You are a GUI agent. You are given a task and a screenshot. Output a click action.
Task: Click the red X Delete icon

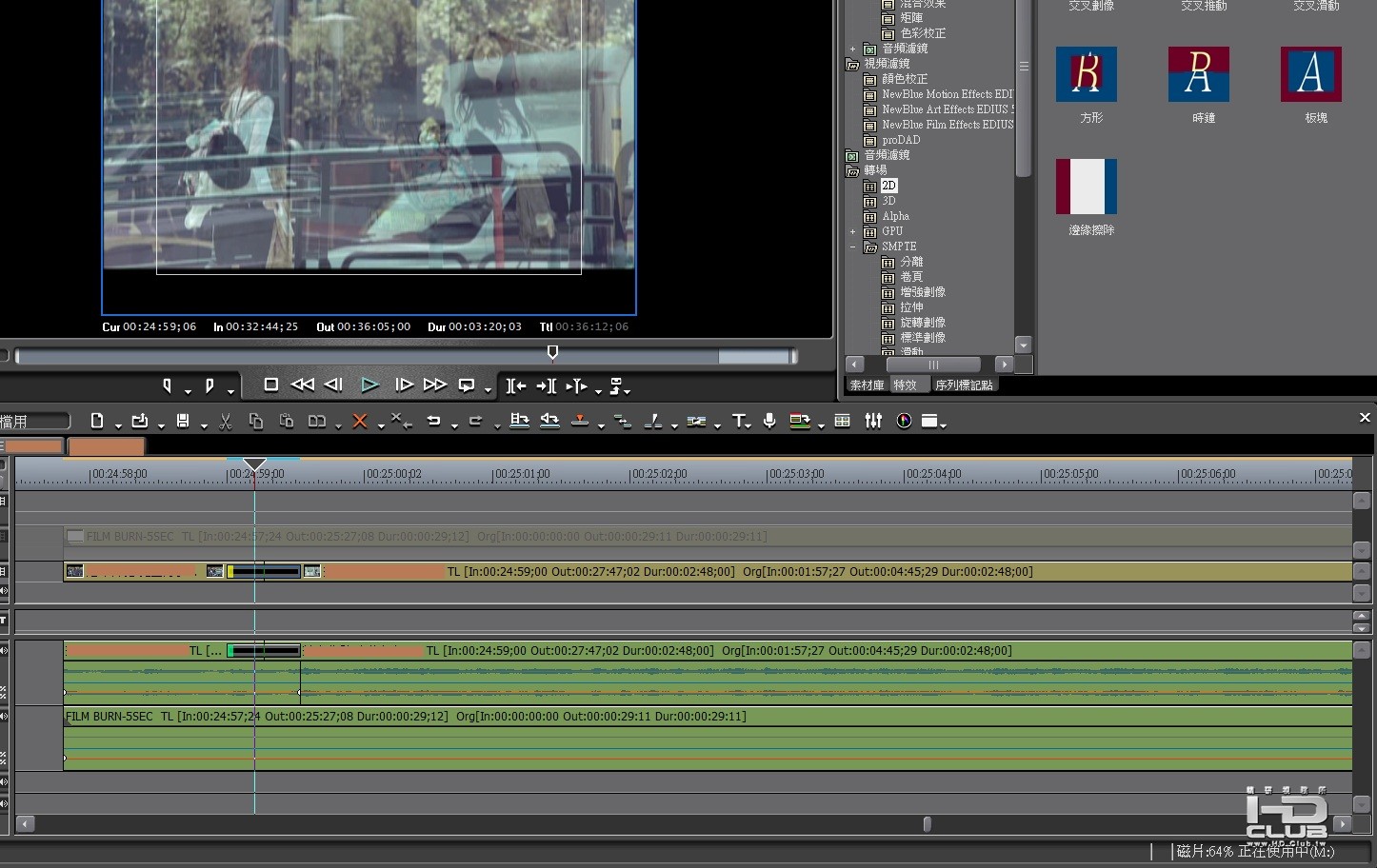click(x=360, y=421)
